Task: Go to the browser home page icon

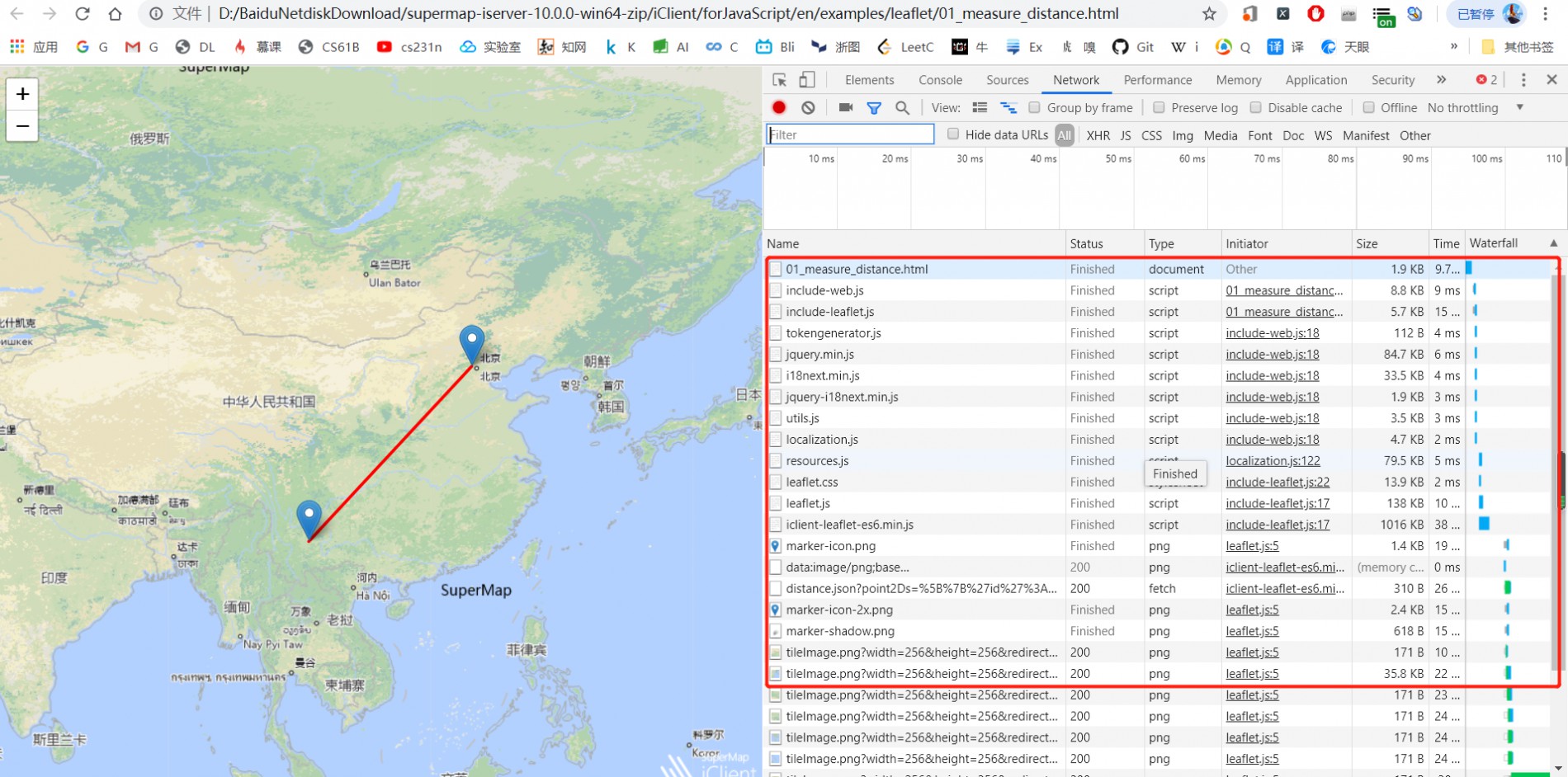Action: [x=116, y=14]
